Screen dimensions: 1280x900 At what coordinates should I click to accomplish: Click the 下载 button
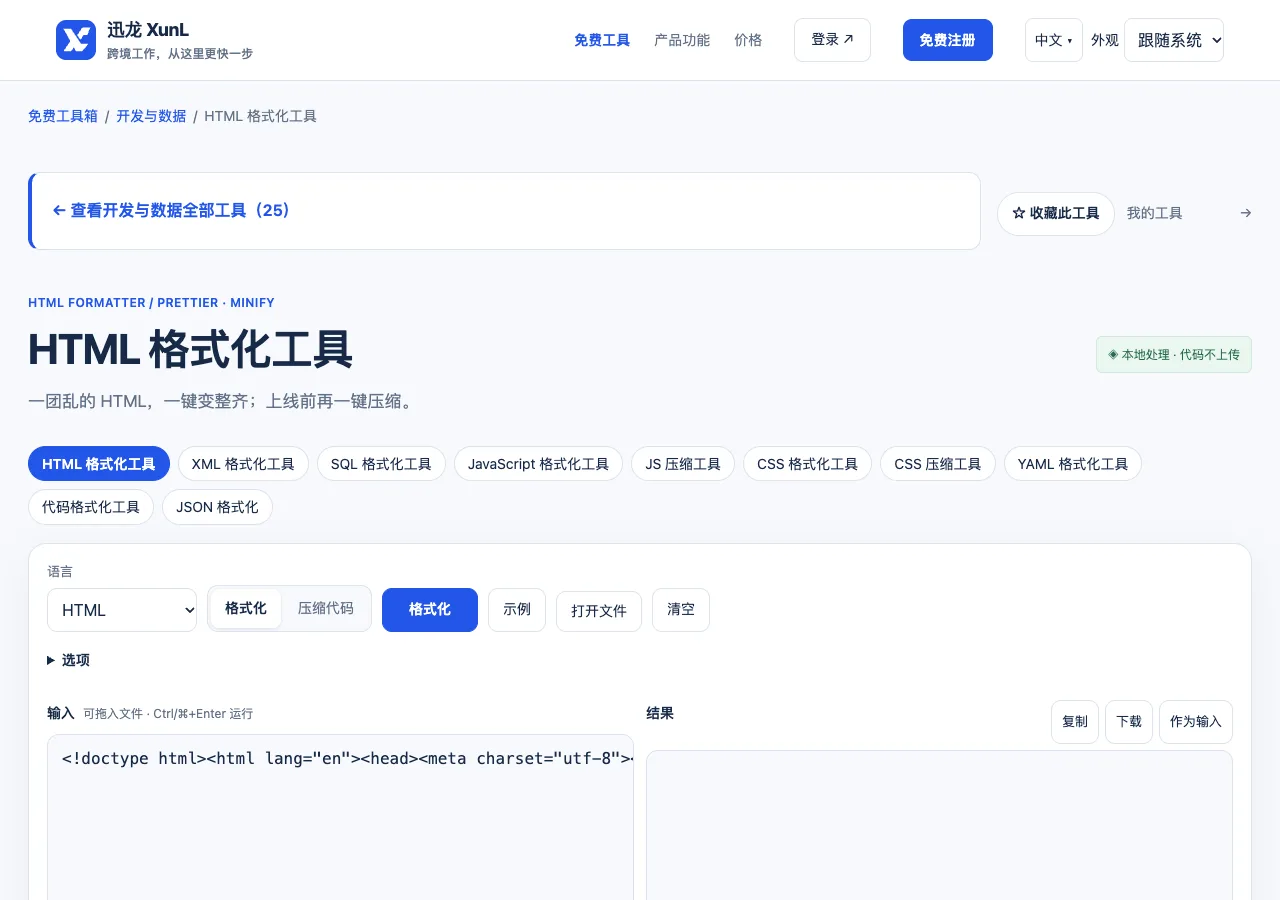coord(1129,722)
